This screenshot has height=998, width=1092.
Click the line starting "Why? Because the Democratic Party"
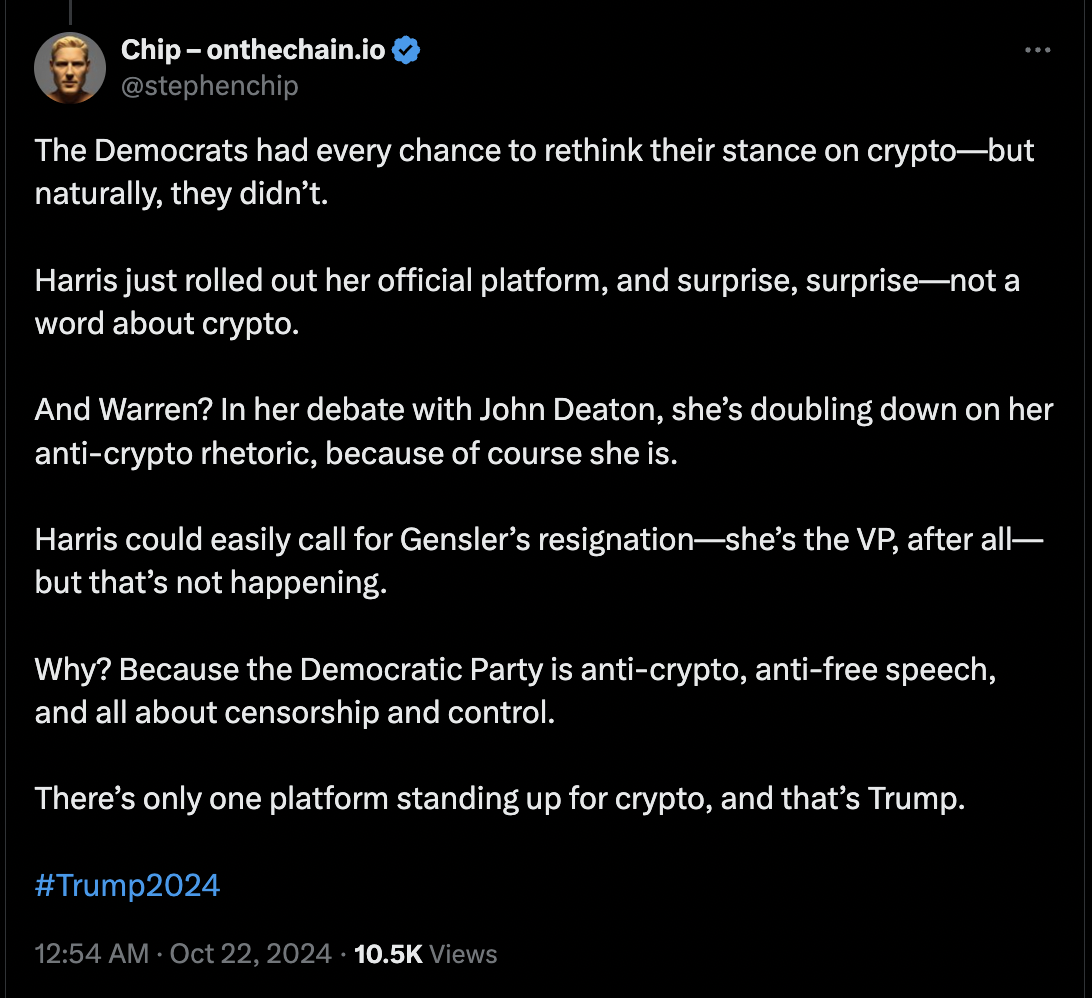[x=515, y=669]
